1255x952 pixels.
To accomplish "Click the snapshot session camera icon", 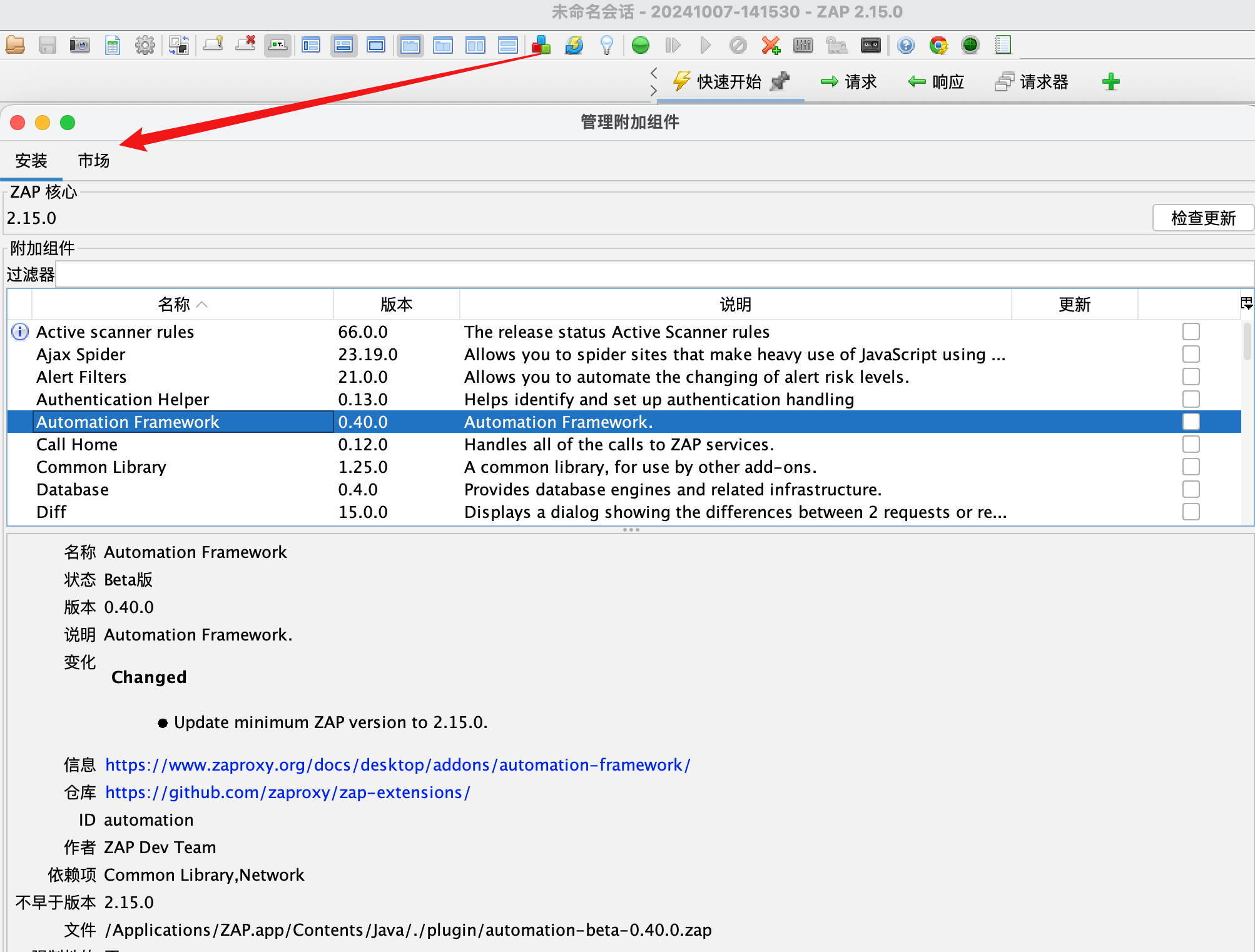I will click(80, 45).
